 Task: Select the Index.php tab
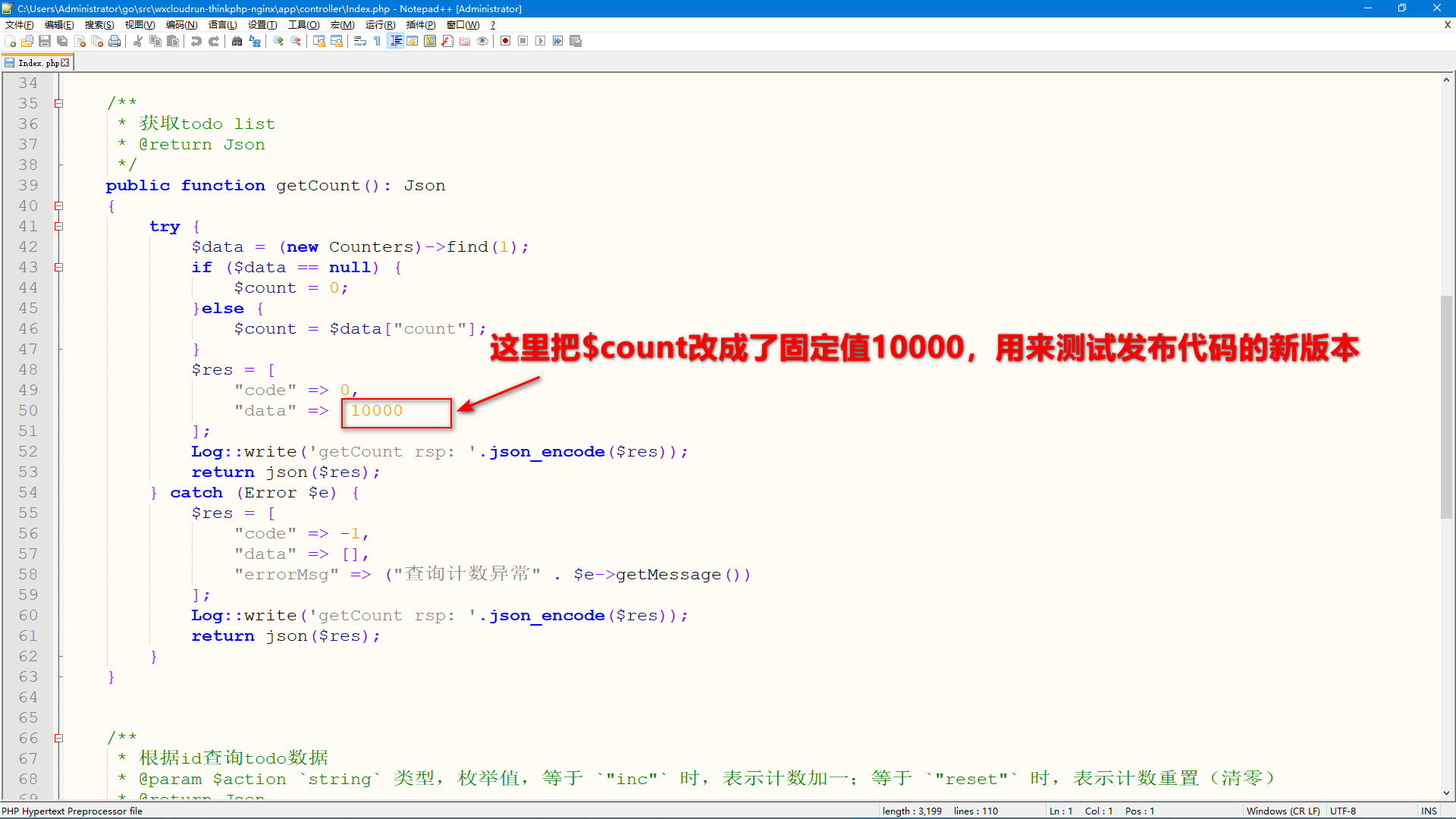(x=36, y=62)
